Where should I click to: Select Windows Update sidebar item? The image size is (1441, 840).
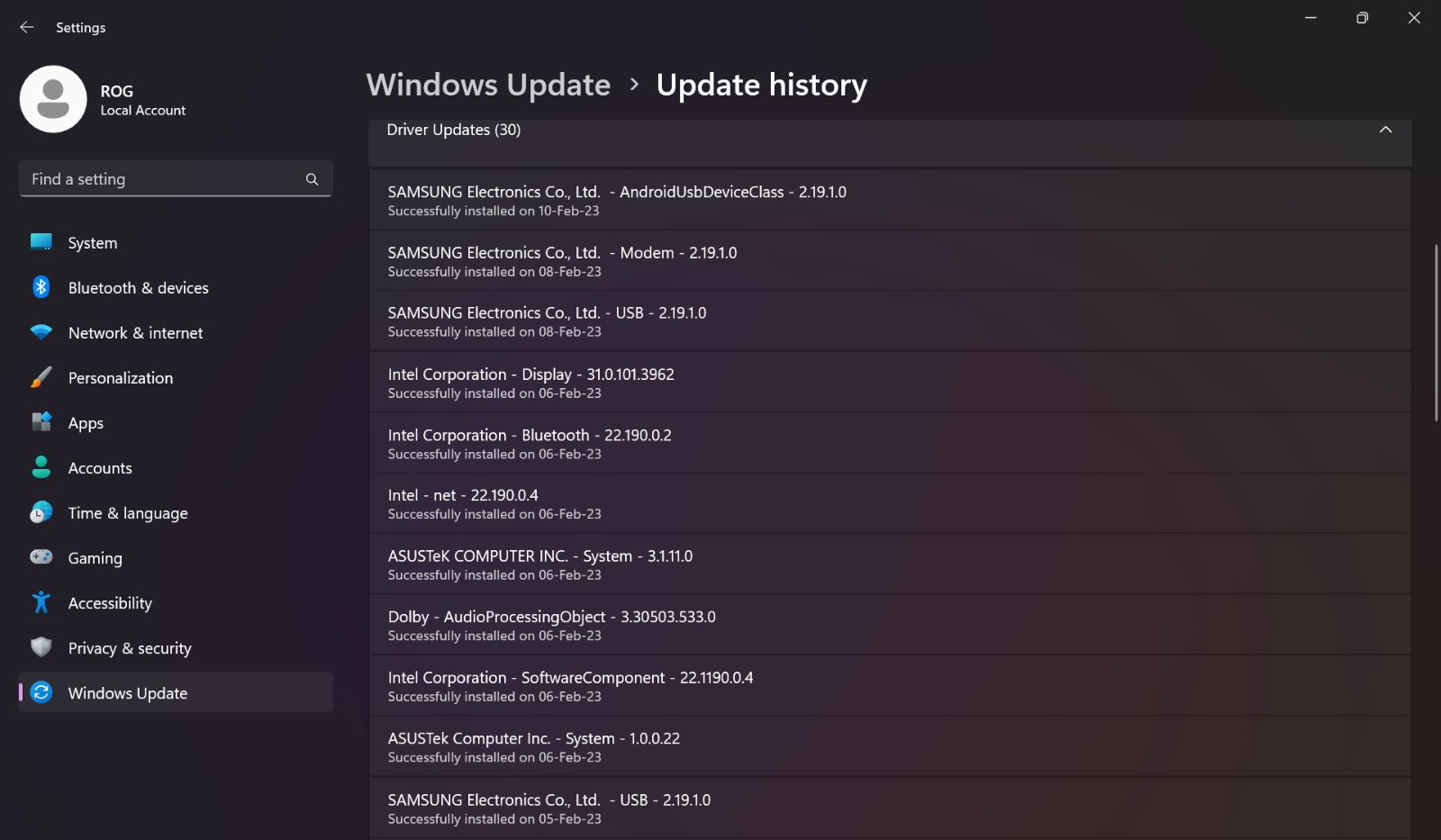176,692
